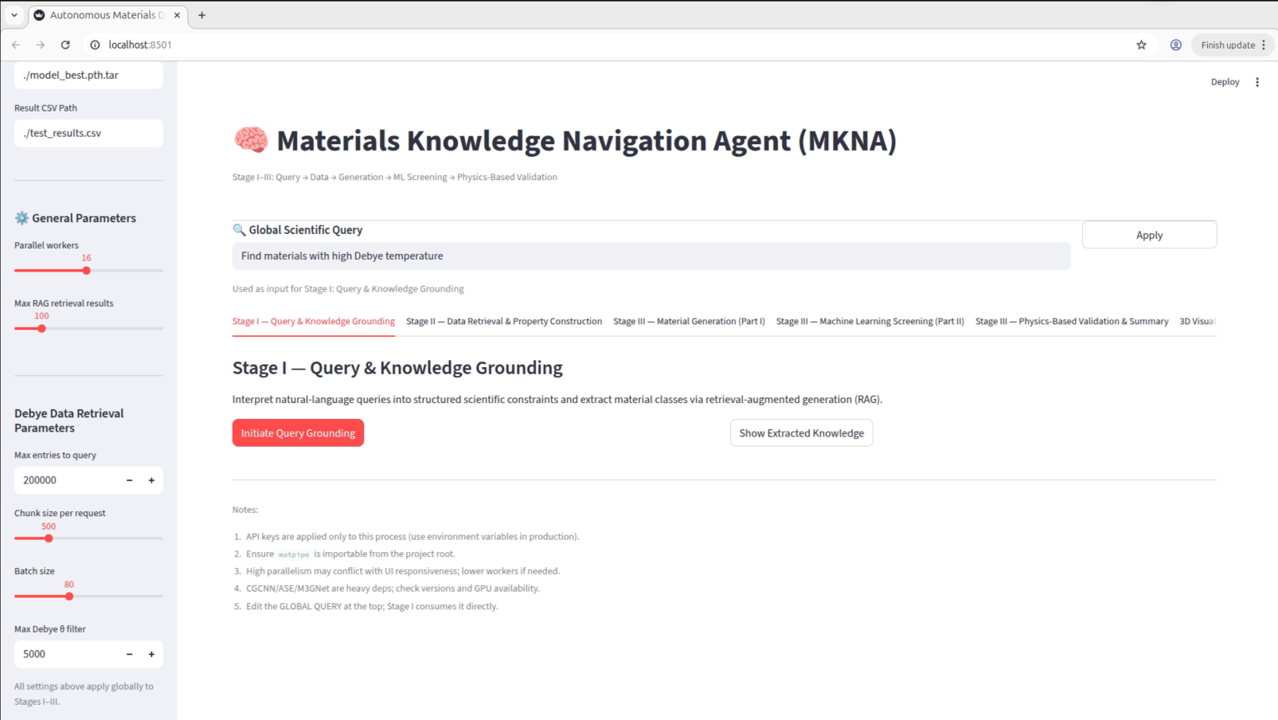Click the Apply button for the query
The height and width of the screenshot is (720, 1278).
[1148, 234]
